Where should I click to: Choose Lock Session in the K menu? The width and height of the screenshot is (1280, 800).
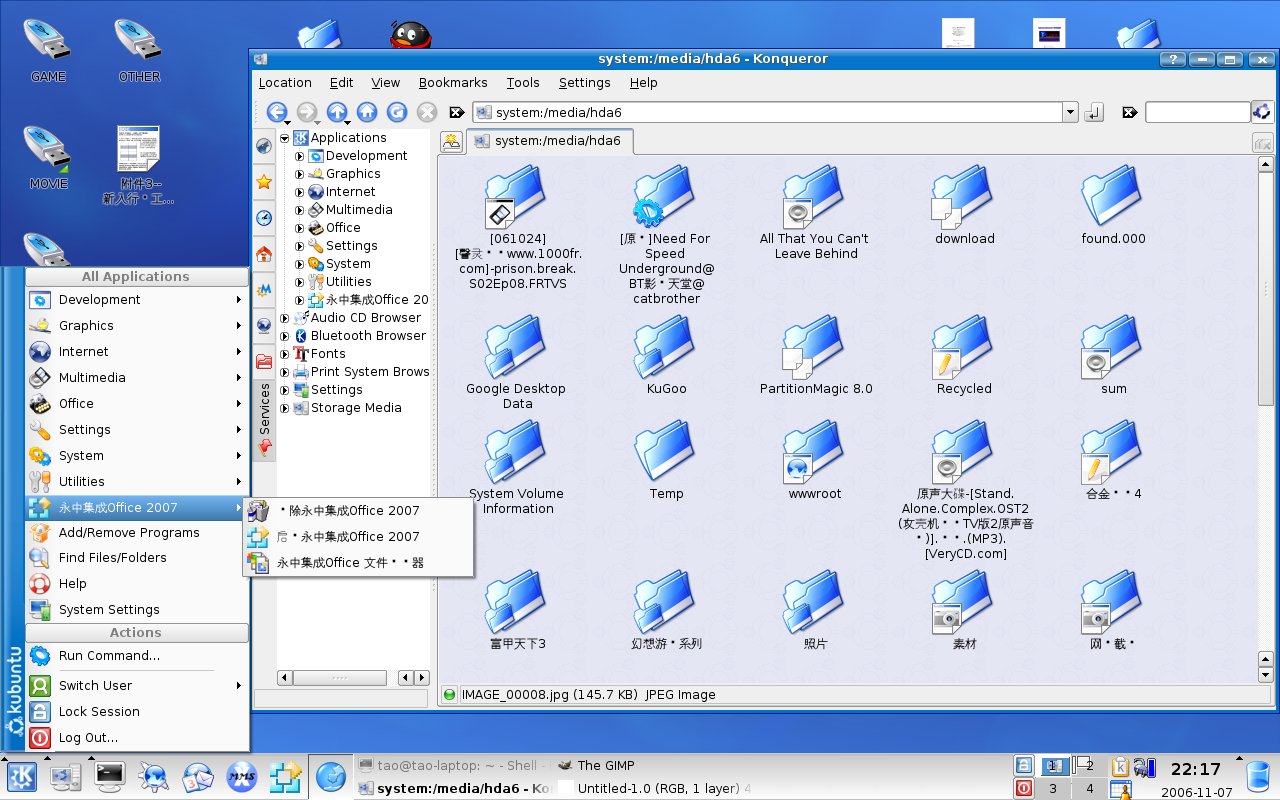coord(137,712)
